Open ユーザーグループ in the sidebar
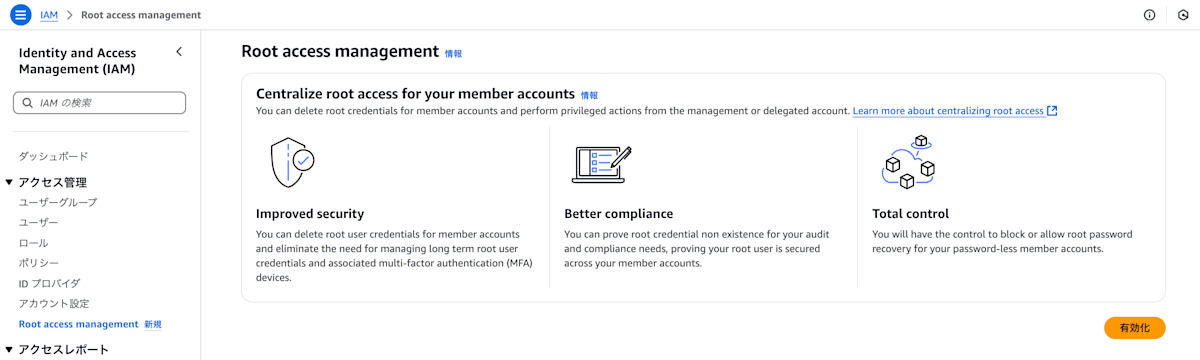Image resolution: width=1200 pixels, height=360 pixels. (58, 202)
